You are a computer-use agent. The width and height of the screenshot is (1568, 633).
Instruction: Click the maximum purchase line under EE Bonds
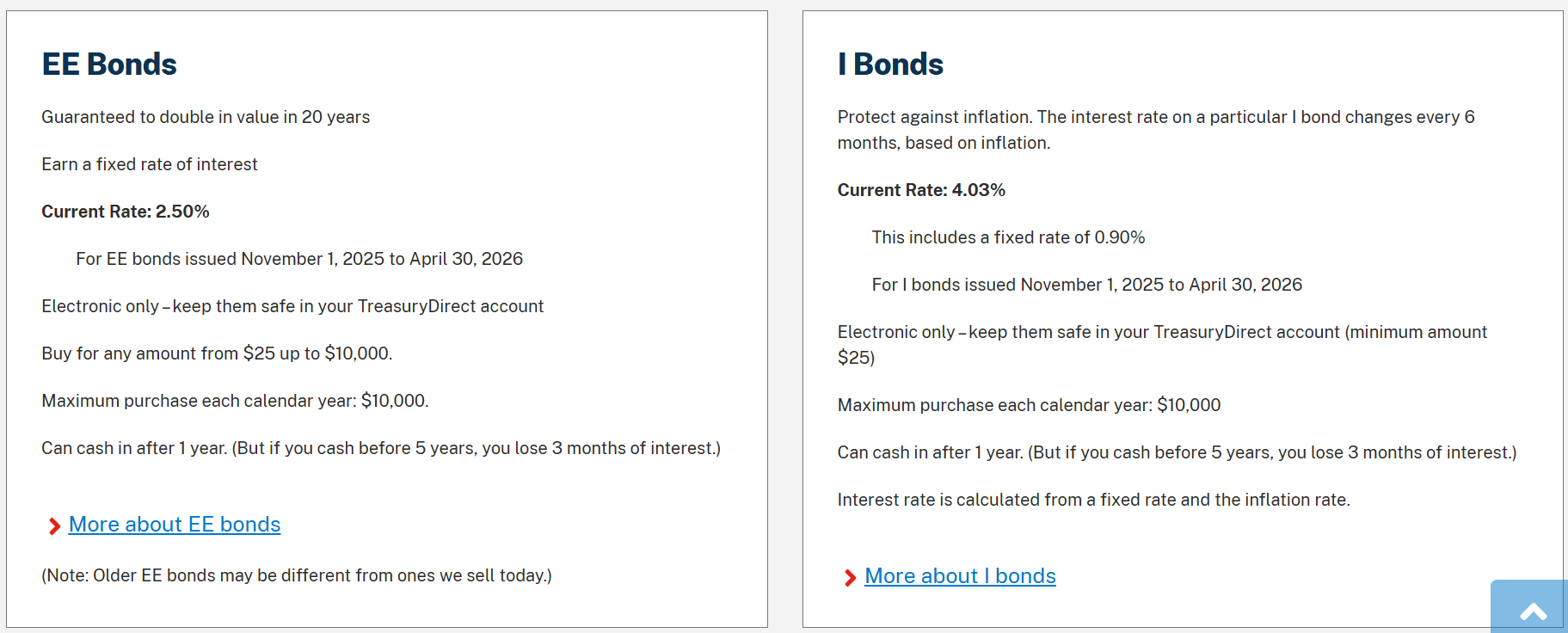click(x=235, y=400)
